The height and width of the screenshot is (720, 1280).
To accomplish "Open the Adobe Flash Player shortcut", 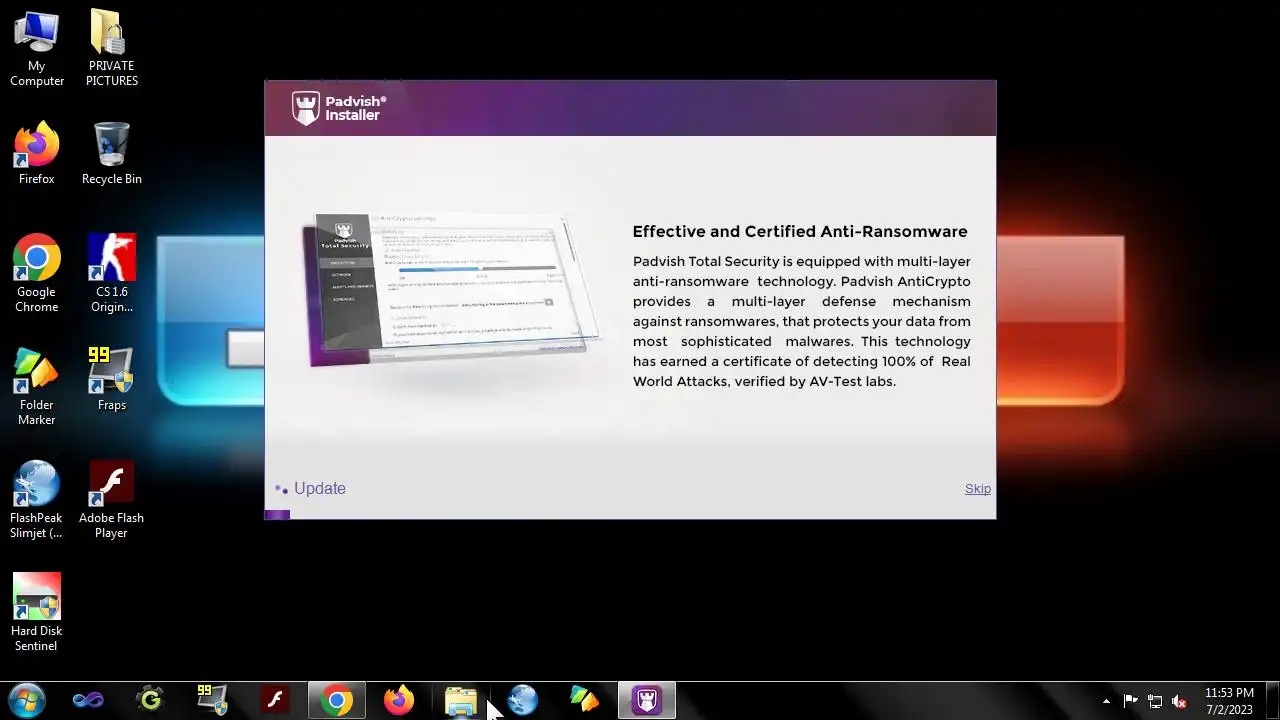I will coord(111,500).
